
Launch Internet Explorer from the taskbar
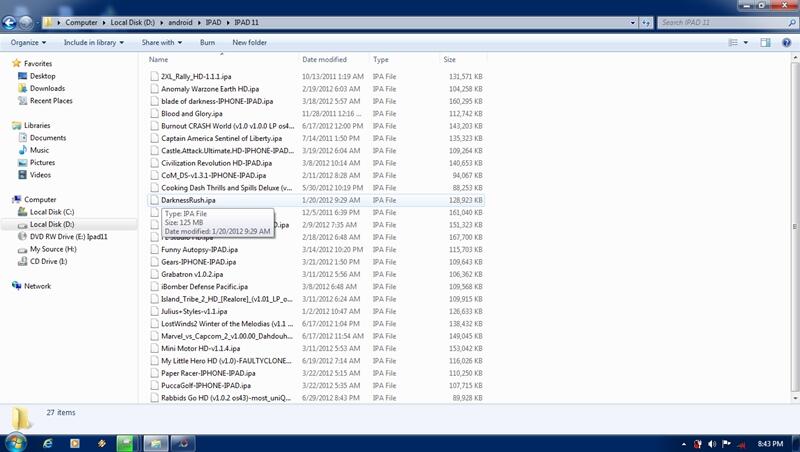click(x=47, y=443)
